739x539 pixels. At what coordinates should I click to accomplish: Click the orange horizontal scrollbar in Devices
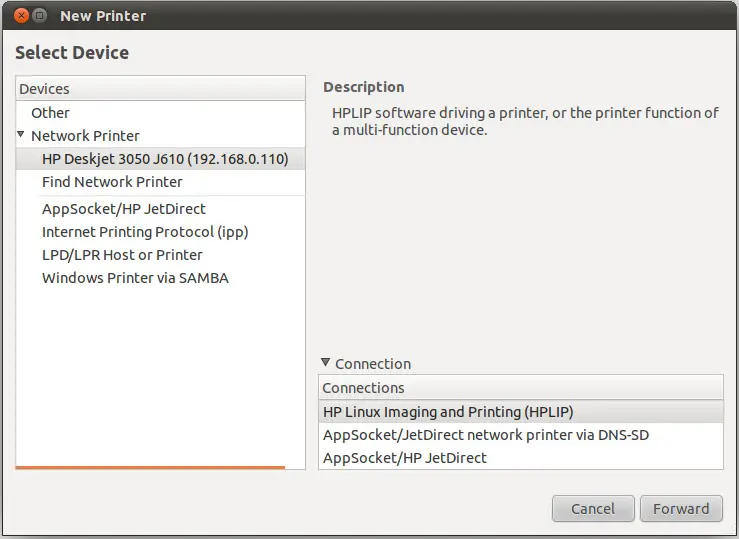pos(150,466)
